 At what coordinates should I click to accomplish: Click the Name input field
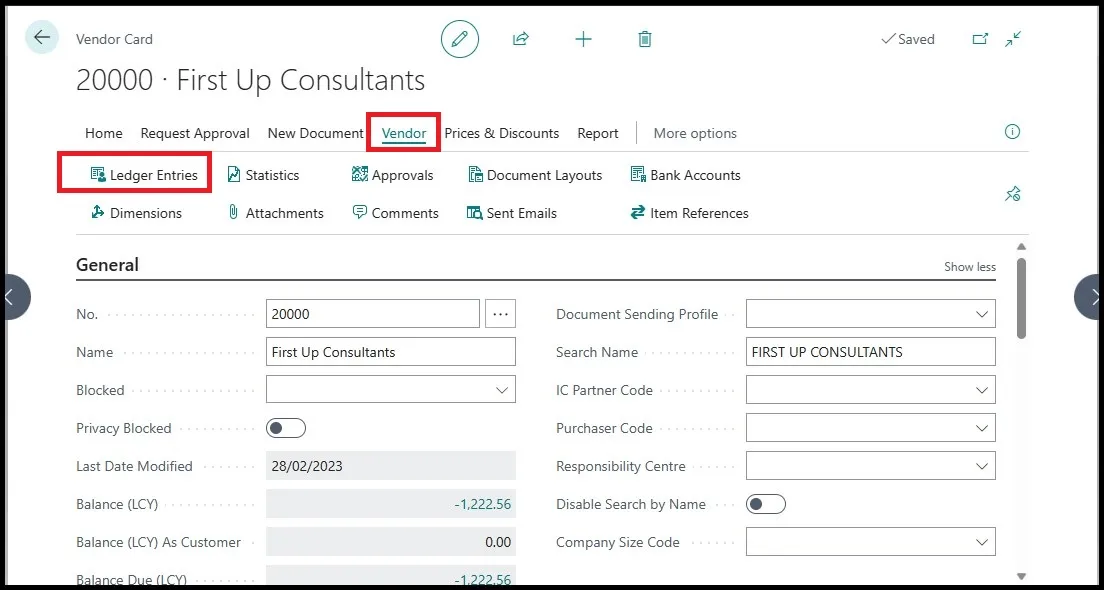click(391, 352)
